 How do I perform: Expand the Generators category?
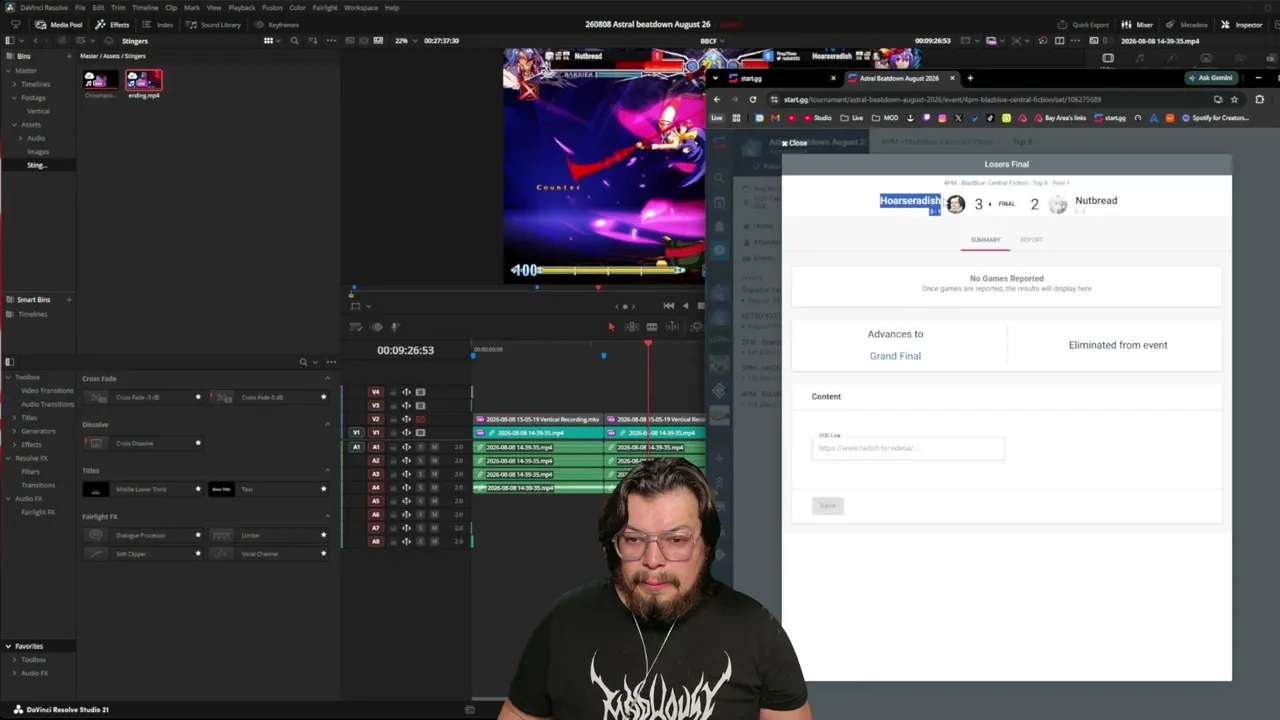[15, 431]
